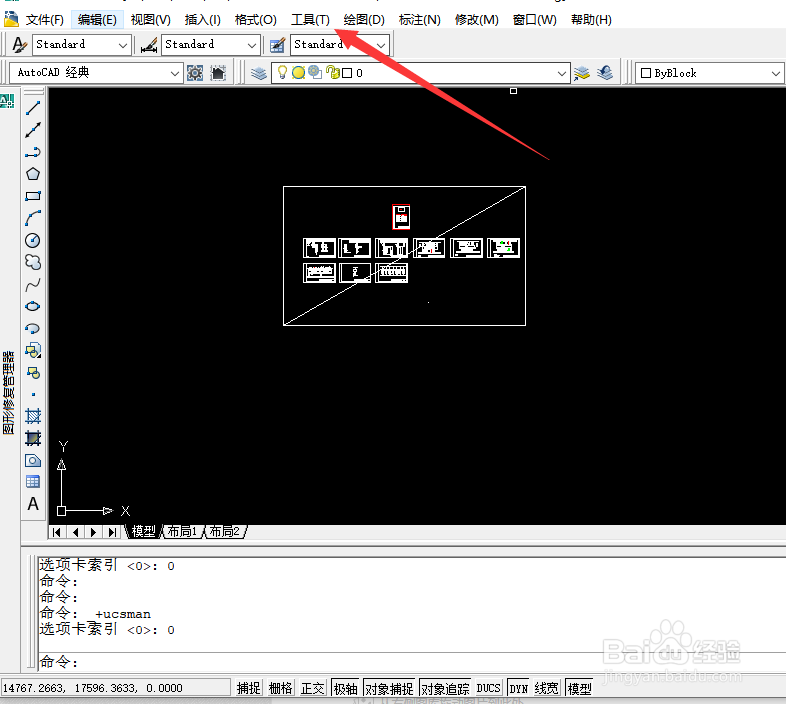The width and height of the screenshot is (786, 704).
Task: Toggle 对象捕捉 object snap
Action: 389,688
